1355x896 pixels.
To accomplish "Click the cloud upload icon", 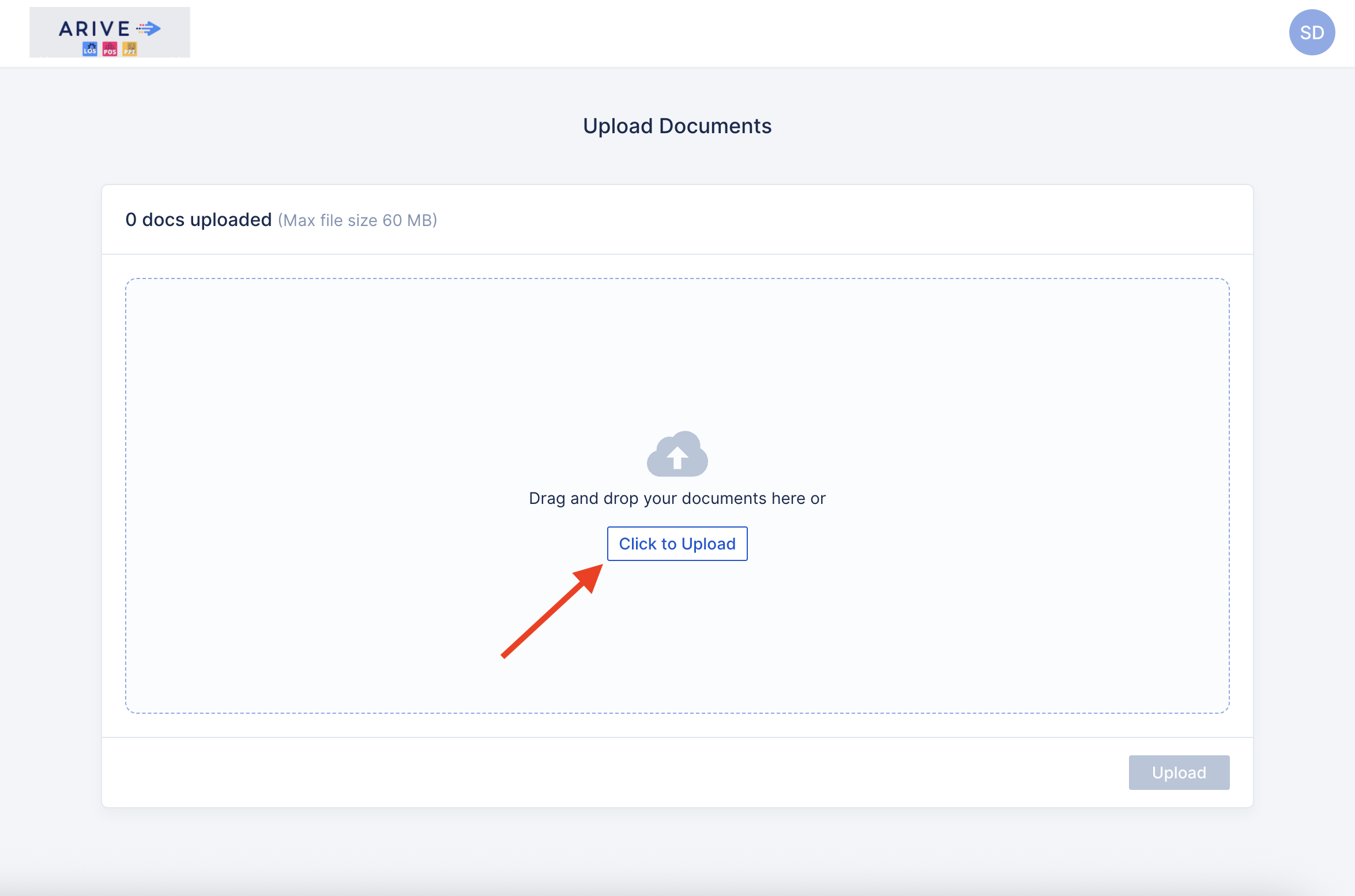I will [x=677, y=454].
